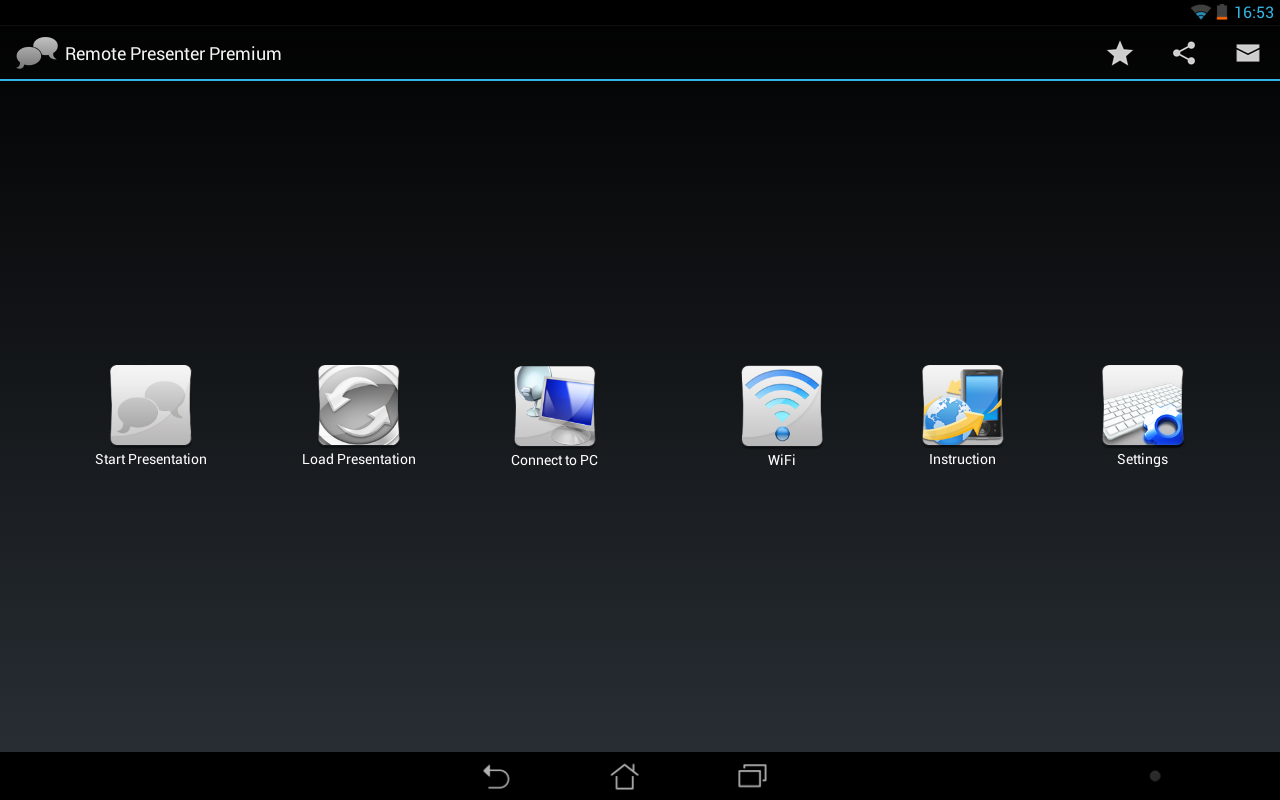Tap the envelope mail icon
1280x800 pixels.
coord(1248,54)
